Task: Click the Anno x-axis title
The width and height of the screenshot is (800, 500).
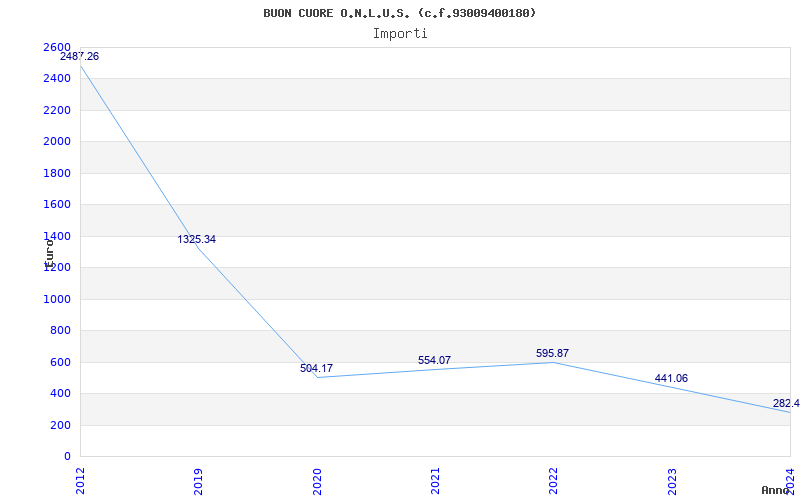Action: pyautogui.click(x=776, y=490)
